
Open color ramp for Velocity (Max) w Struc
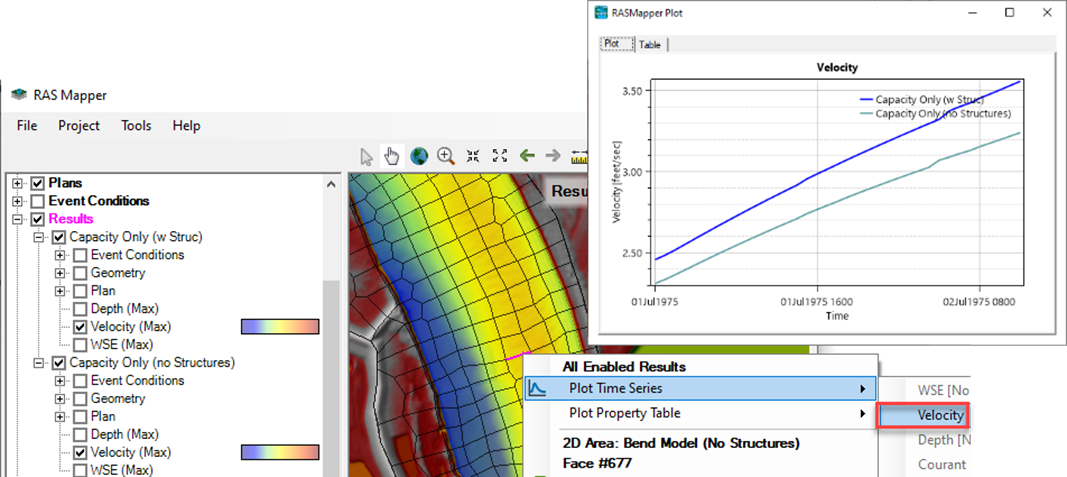pos(280,327)
